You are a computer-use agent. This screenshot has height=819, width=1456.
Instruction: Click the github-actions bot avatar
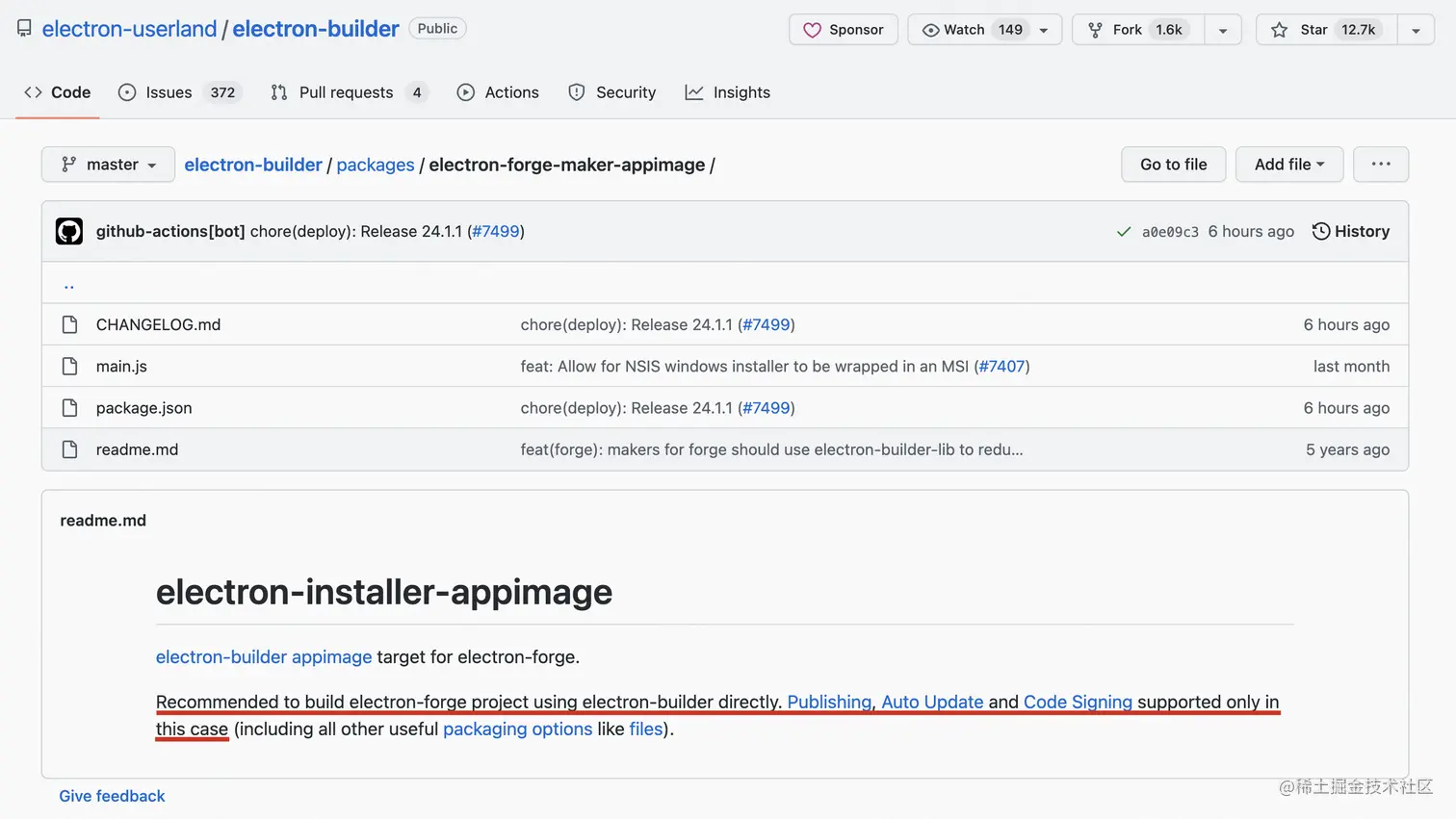pos(69,231)
